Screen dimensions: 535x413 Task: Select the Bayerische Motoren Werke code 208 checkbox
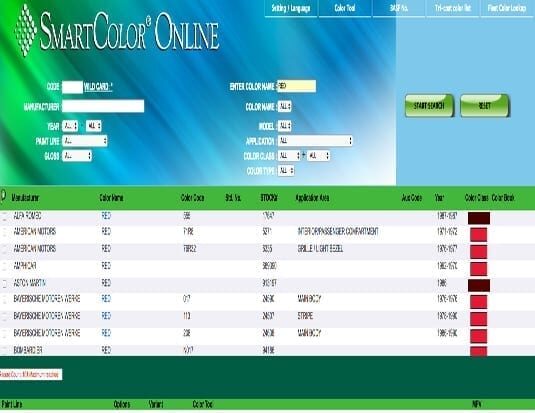point(5,333)
